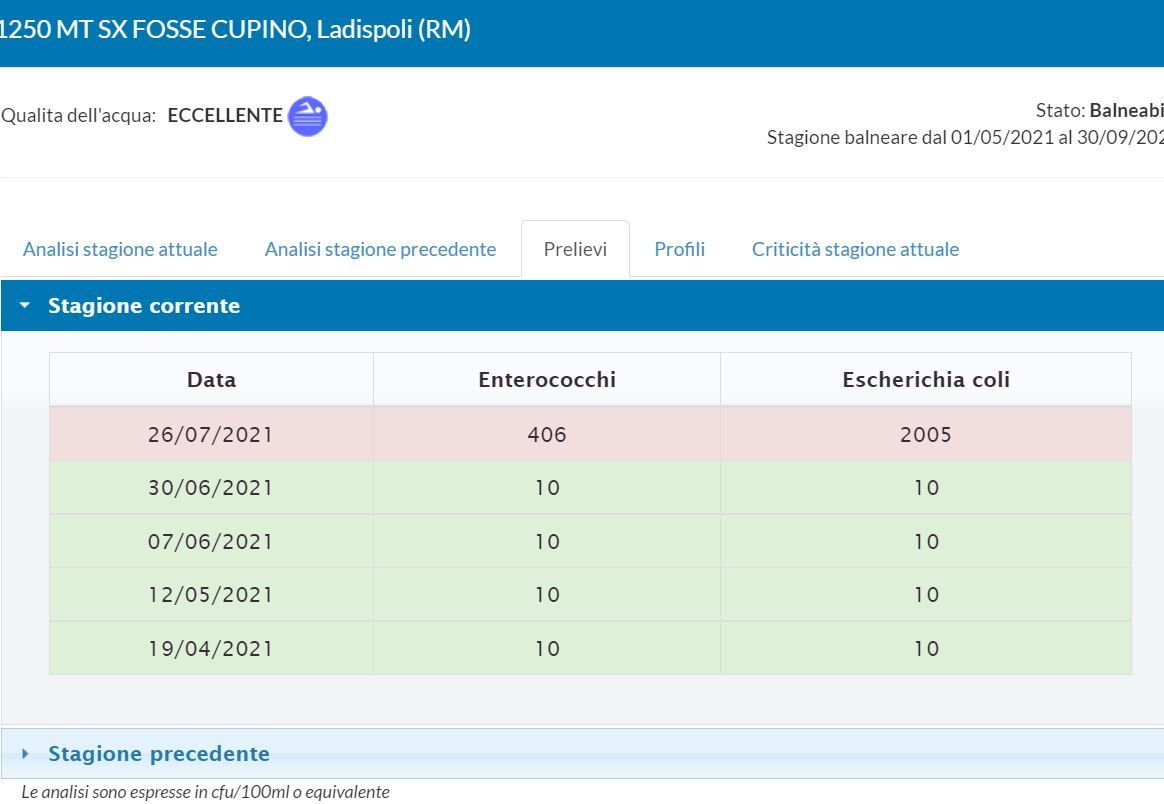Click the blue swimmer water quality icon
This screenshot has width=1164, height=804.
307,117
